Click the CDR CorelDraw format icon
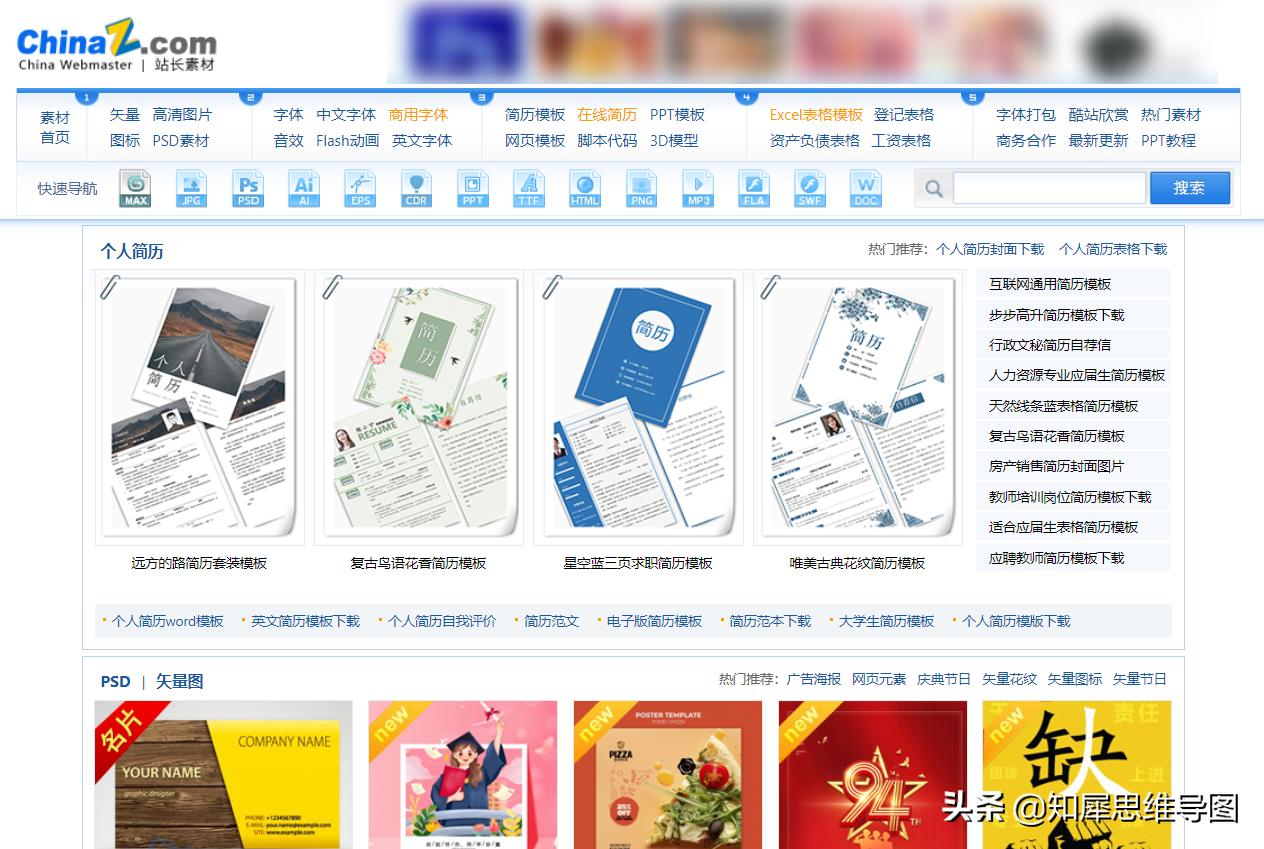The height and width of the screenshot is (849, 1264). tap(416, 188)
